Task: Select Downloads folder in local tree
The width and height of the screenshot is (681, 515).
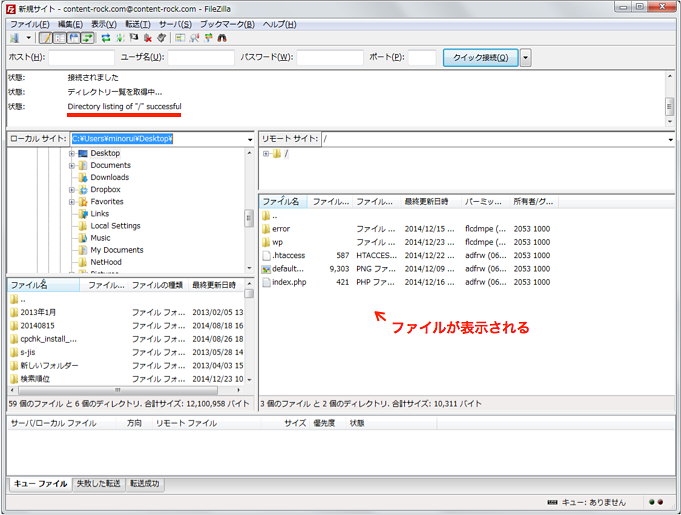Action: [x=109, y=177]
